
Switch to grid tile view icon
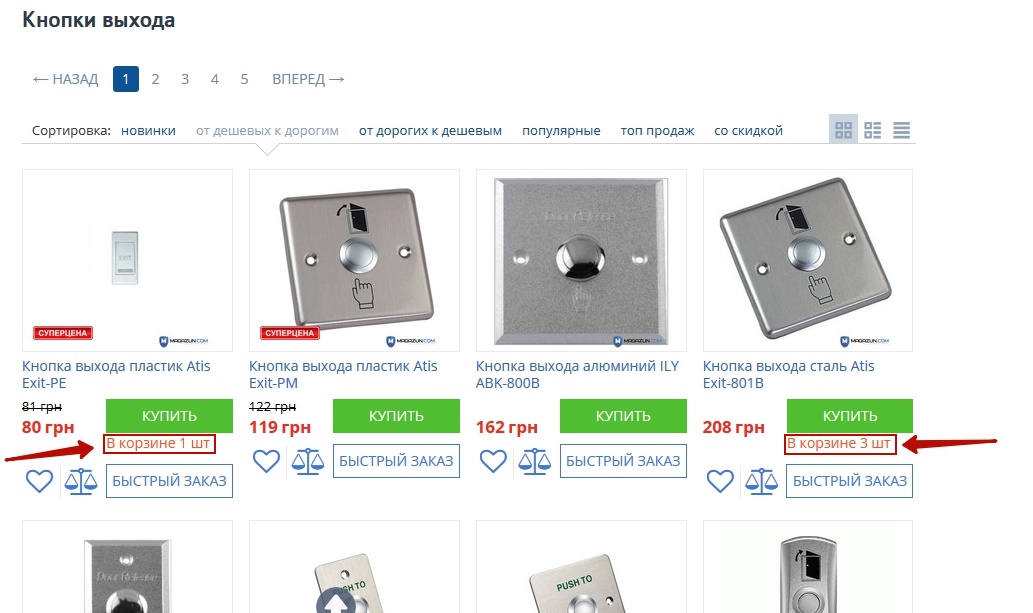(x=843, y=130)
